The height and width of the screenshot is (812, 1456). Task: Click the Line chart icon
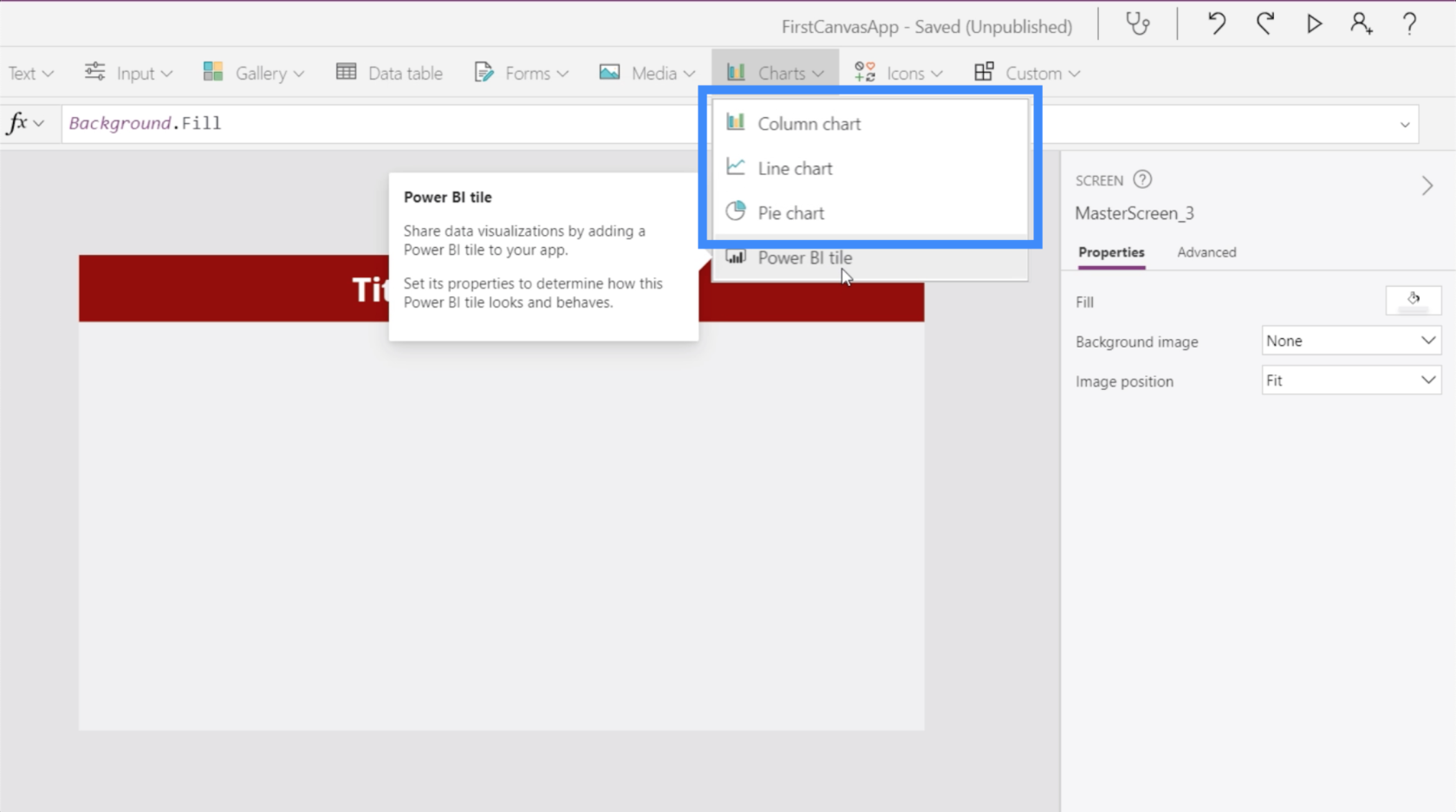(736, 166)
